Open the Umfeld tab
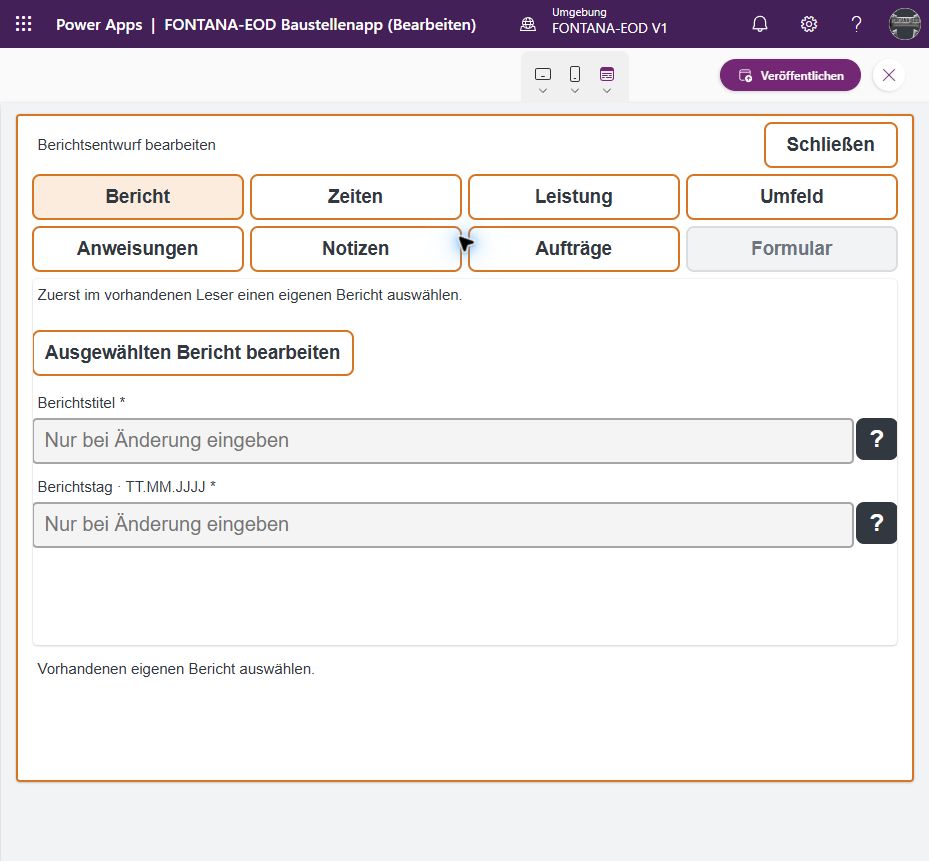The width and height of the screenshot is (929, 861). (x=792, y=197)
